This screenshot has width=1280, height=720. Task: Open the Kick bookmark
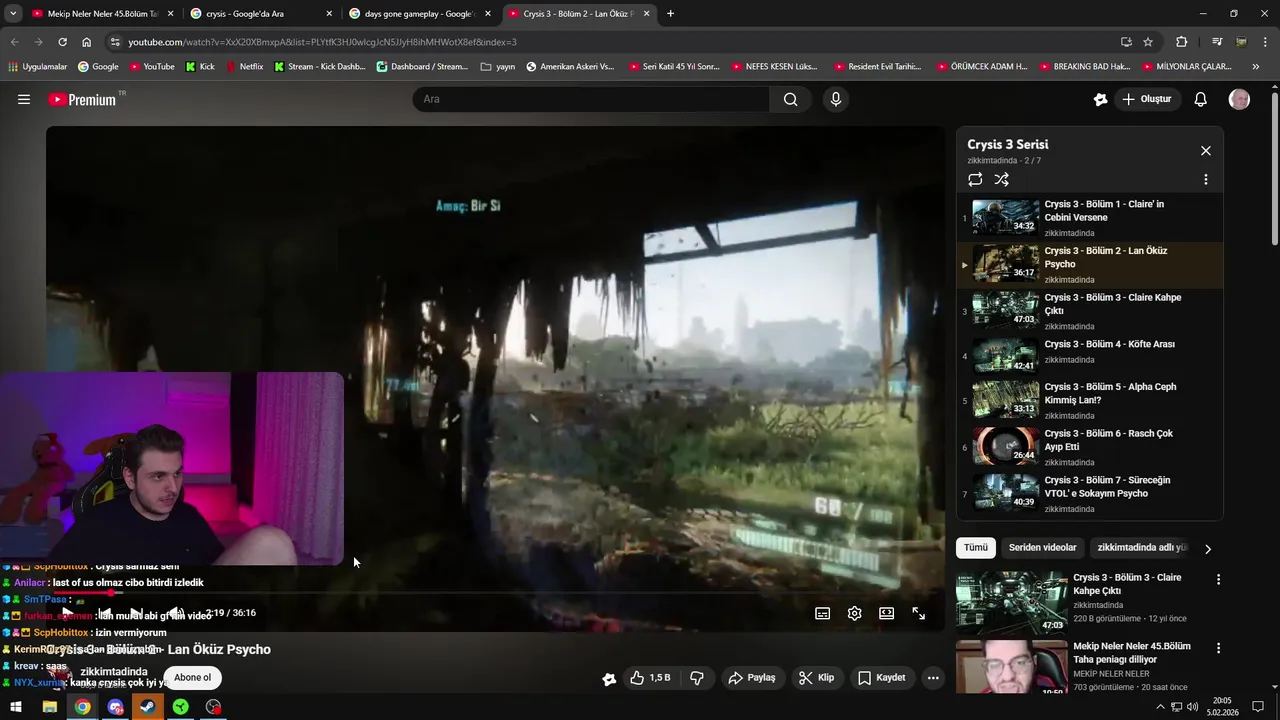pos(200,67)
